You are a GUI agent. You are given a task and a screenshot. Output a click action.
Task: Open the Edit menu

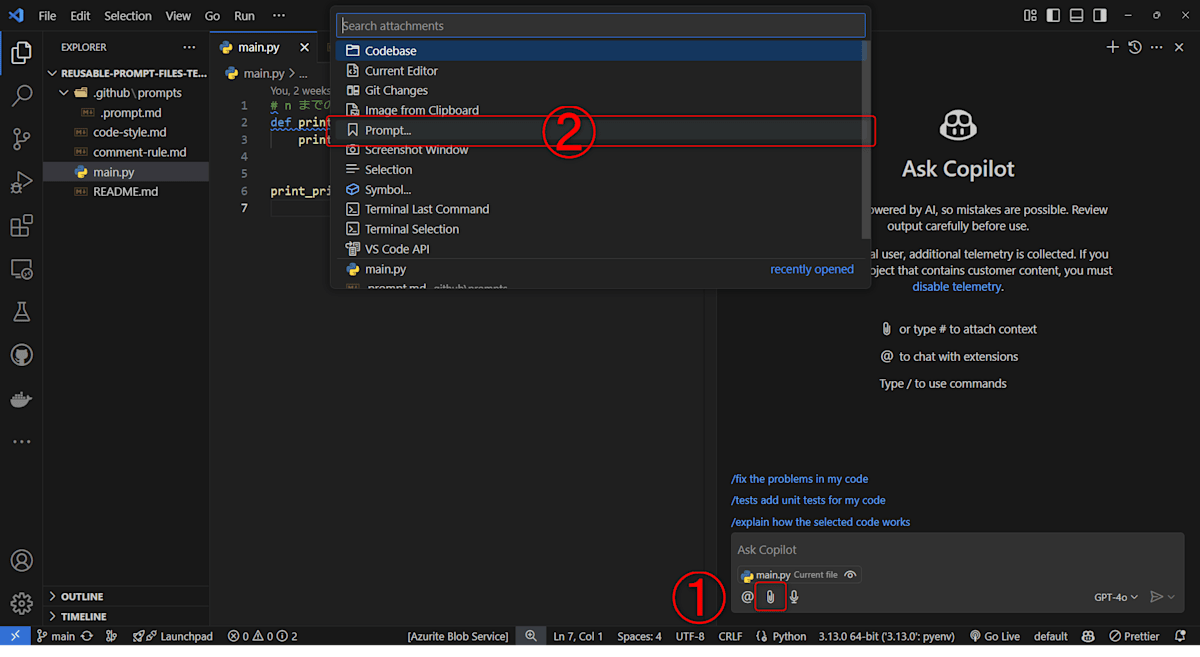80,16
